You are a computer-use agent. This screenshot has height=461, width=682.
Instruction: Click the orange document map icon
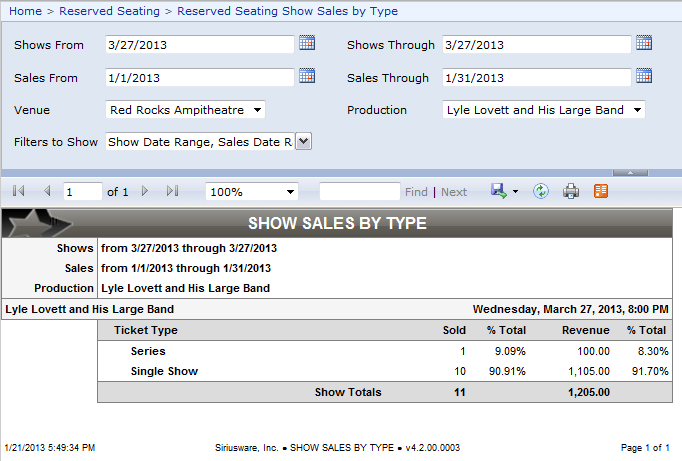(x=601, y=191)
